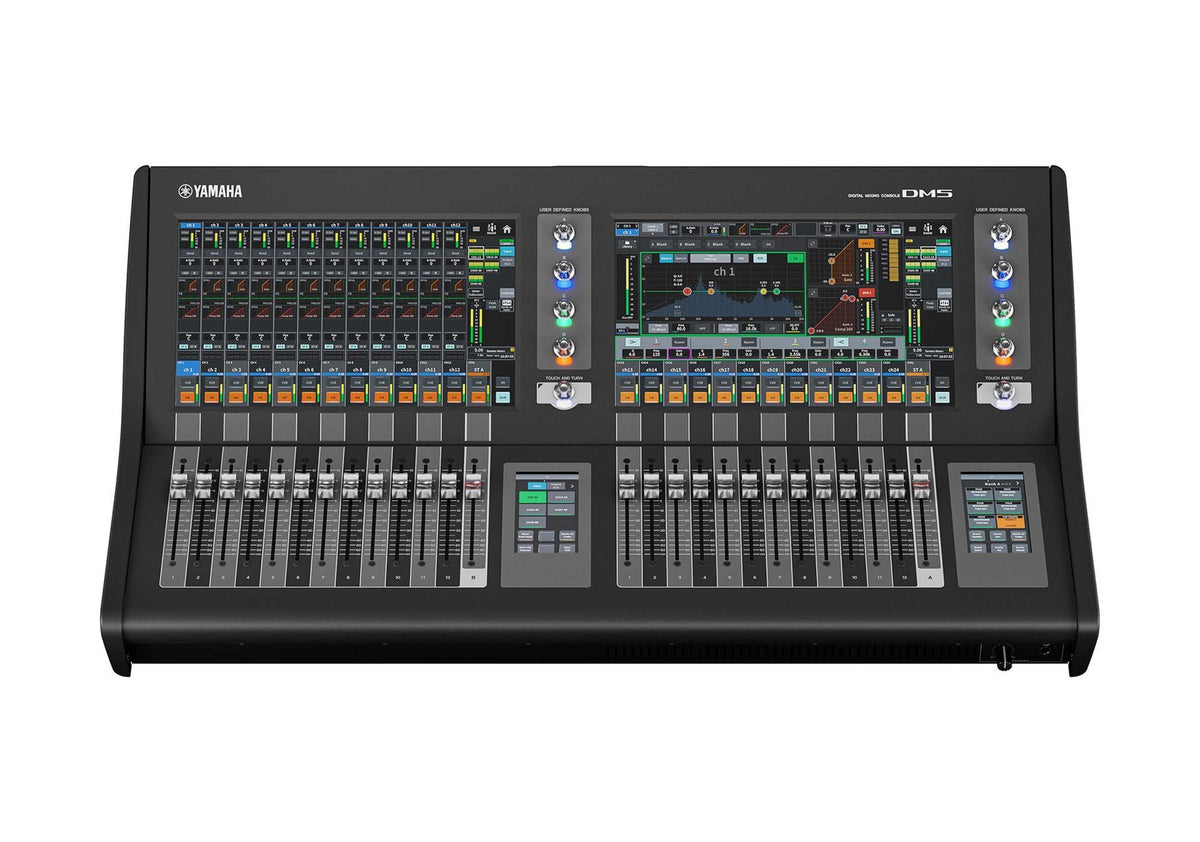
Task: Tap the Home icon on left touchscreen
Action: pyautogui.click(x=507, y=229)
